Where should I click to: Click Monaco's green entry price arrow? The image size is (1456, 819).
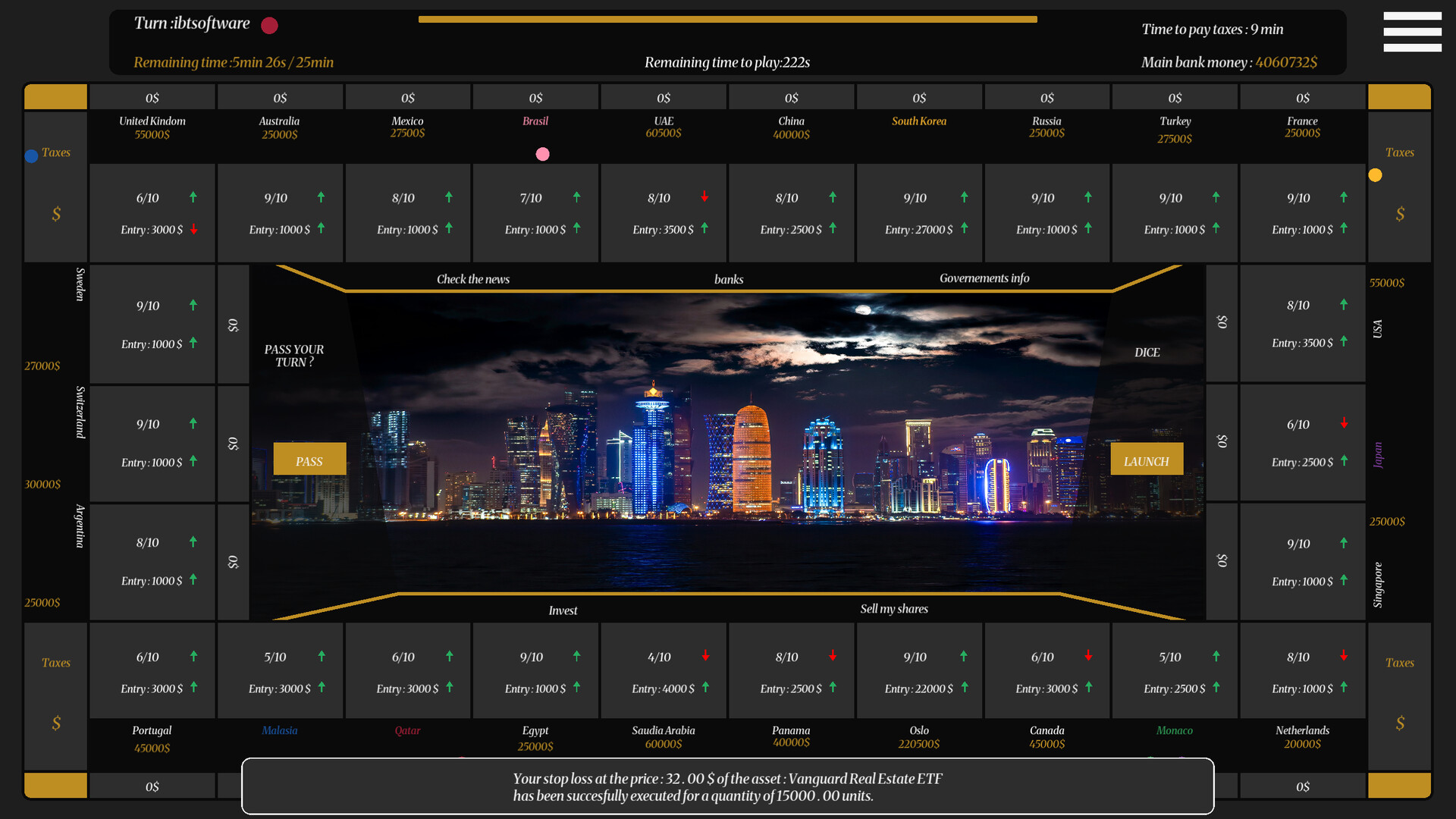click(x=1217, y=689)
